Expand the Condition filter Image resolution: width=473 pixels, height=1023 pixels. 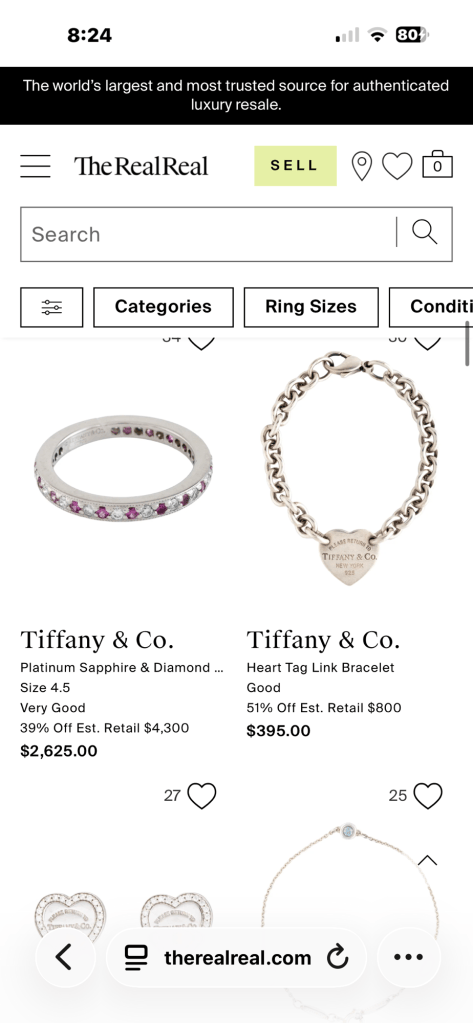[x=431, y=307]
